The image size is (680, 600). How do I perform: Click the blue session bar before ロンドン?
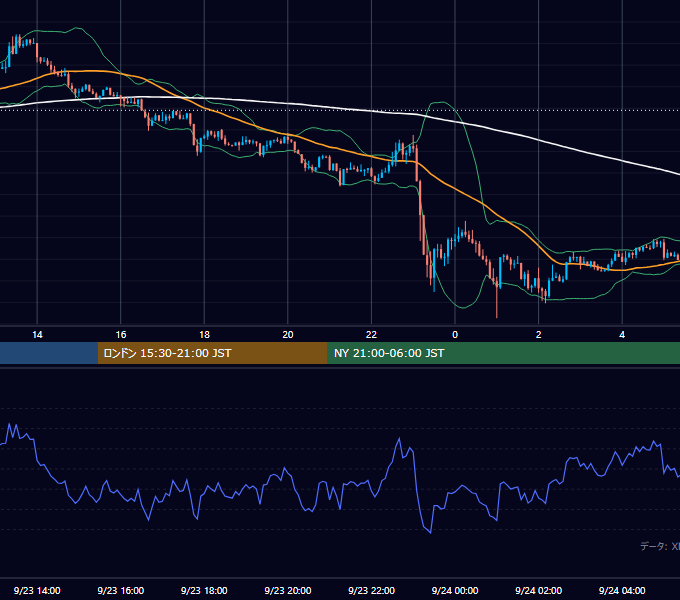pyautogui.click(x=49, y=353)
